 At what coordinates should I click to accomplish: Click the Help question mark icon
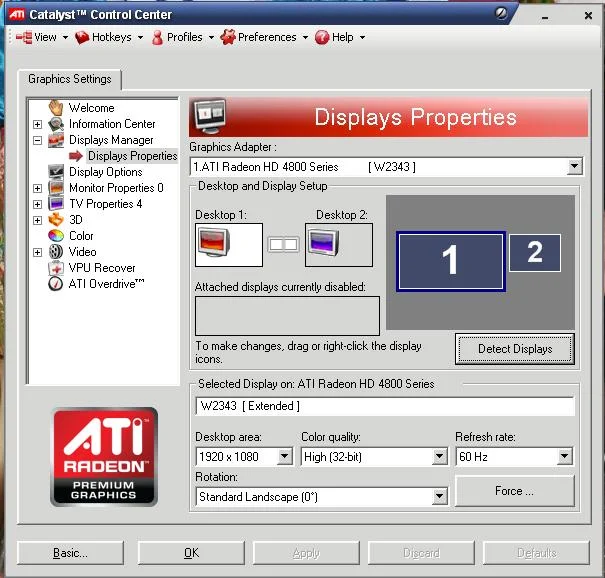click(x=322, y=37)
